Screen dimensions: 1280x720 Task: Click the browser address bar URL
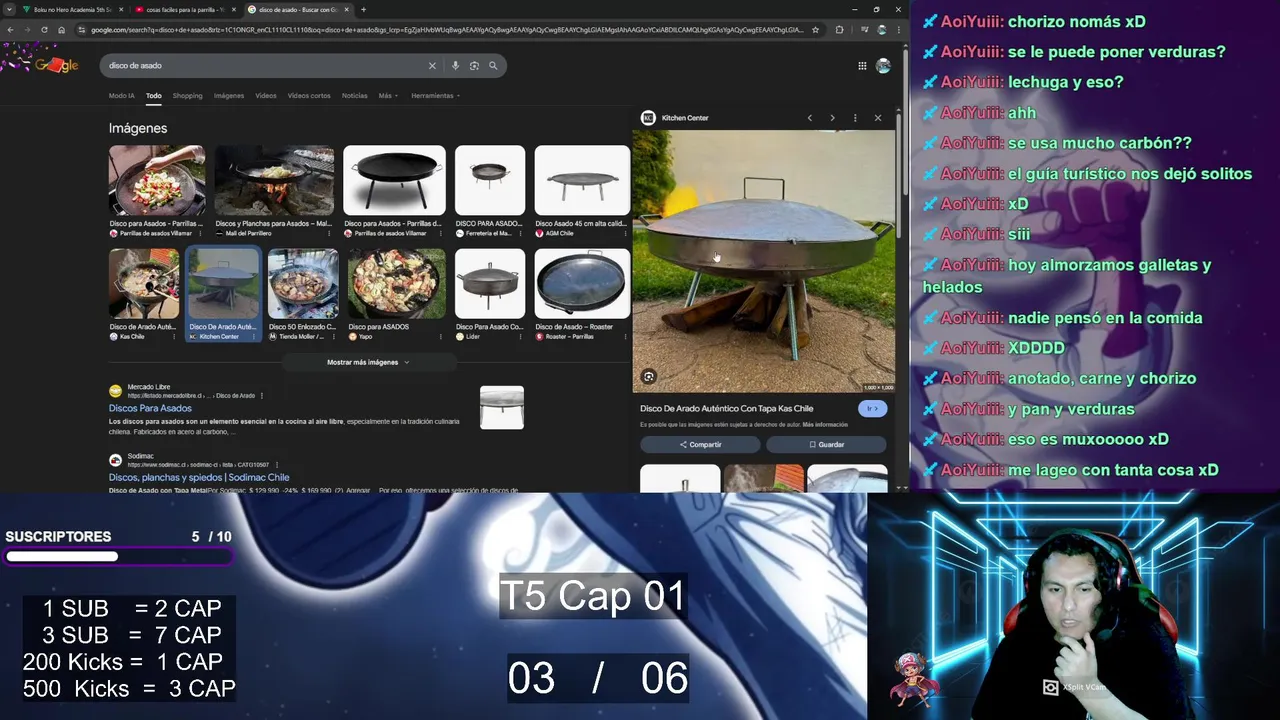447,30
